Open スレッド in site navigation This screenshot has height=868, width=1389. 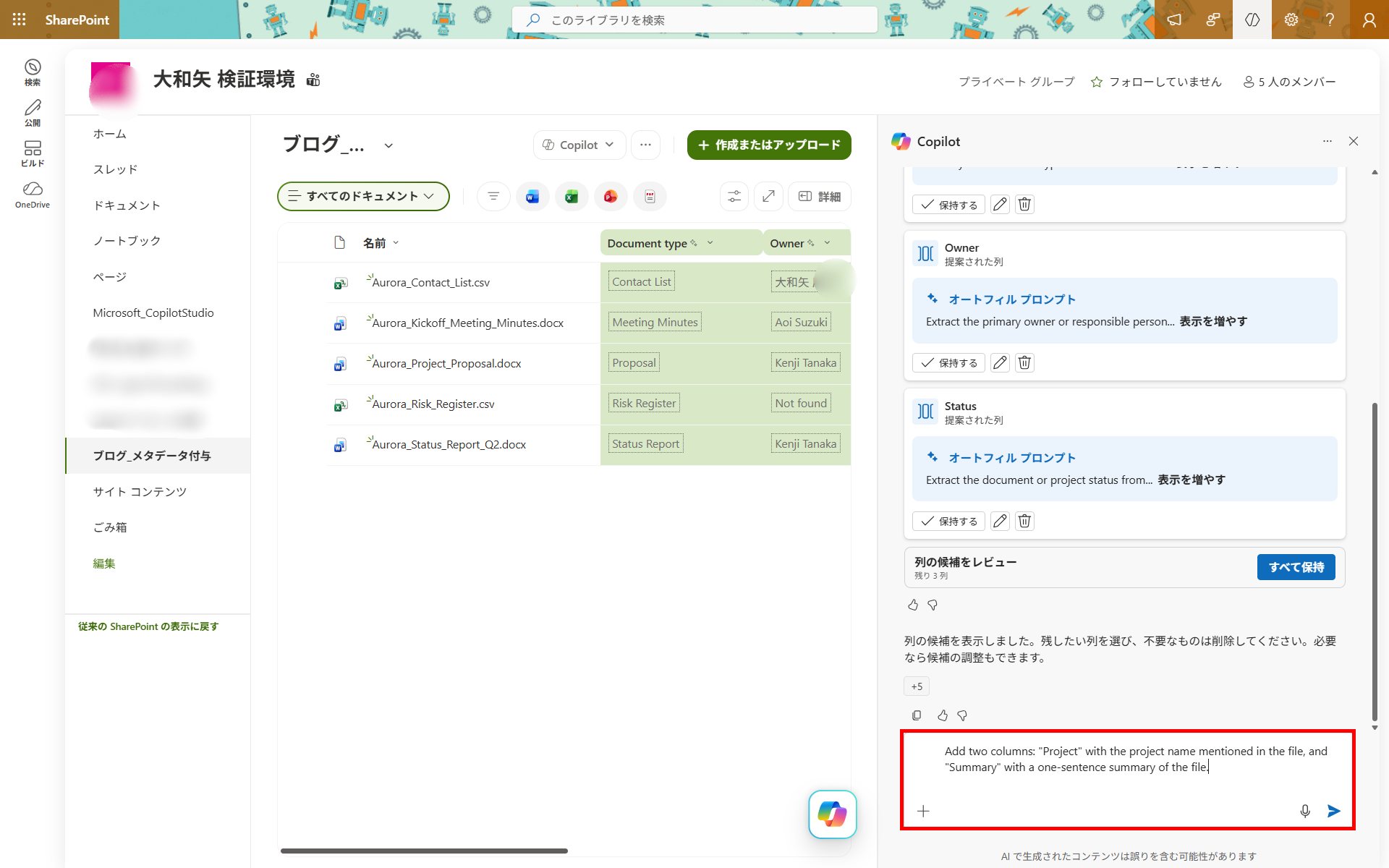[x=115, y=169]
